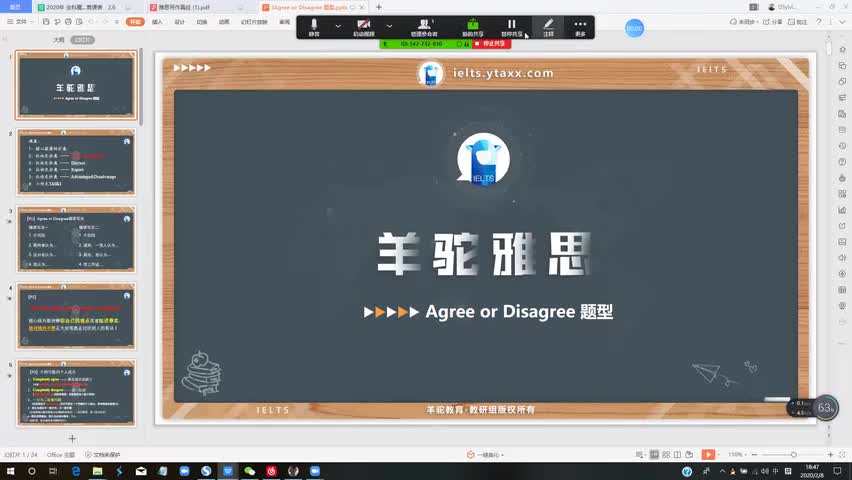Click the volume icon in system tray
The height and width of the screenshot is (480, 852).
[765, 471]
